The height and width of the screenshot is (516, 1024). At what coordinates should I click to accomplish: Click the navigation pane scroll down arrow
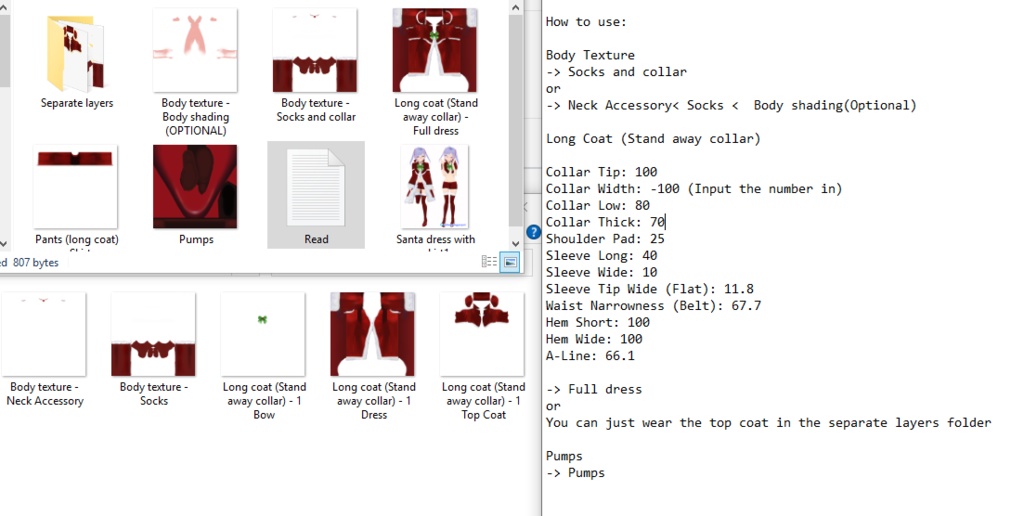click(x=3, y=244)
